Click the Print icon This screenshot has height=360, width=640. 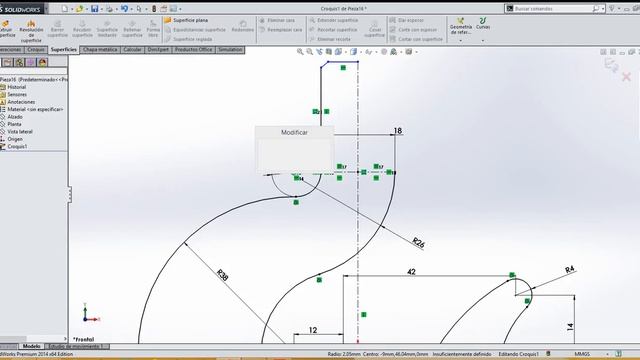pos(109,8)
